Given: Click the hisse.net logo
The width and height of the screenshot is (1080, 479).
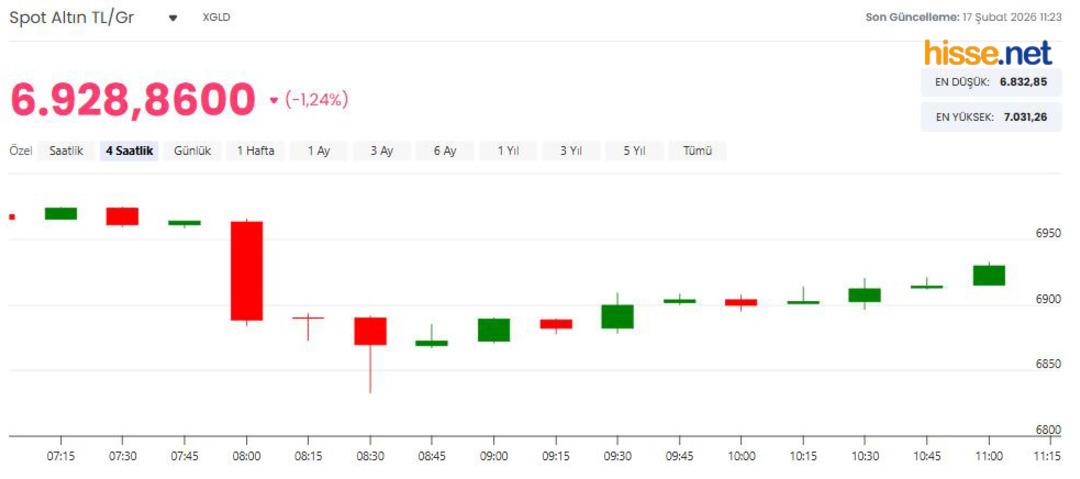Looking at the screenshot, I should (987, 52).
